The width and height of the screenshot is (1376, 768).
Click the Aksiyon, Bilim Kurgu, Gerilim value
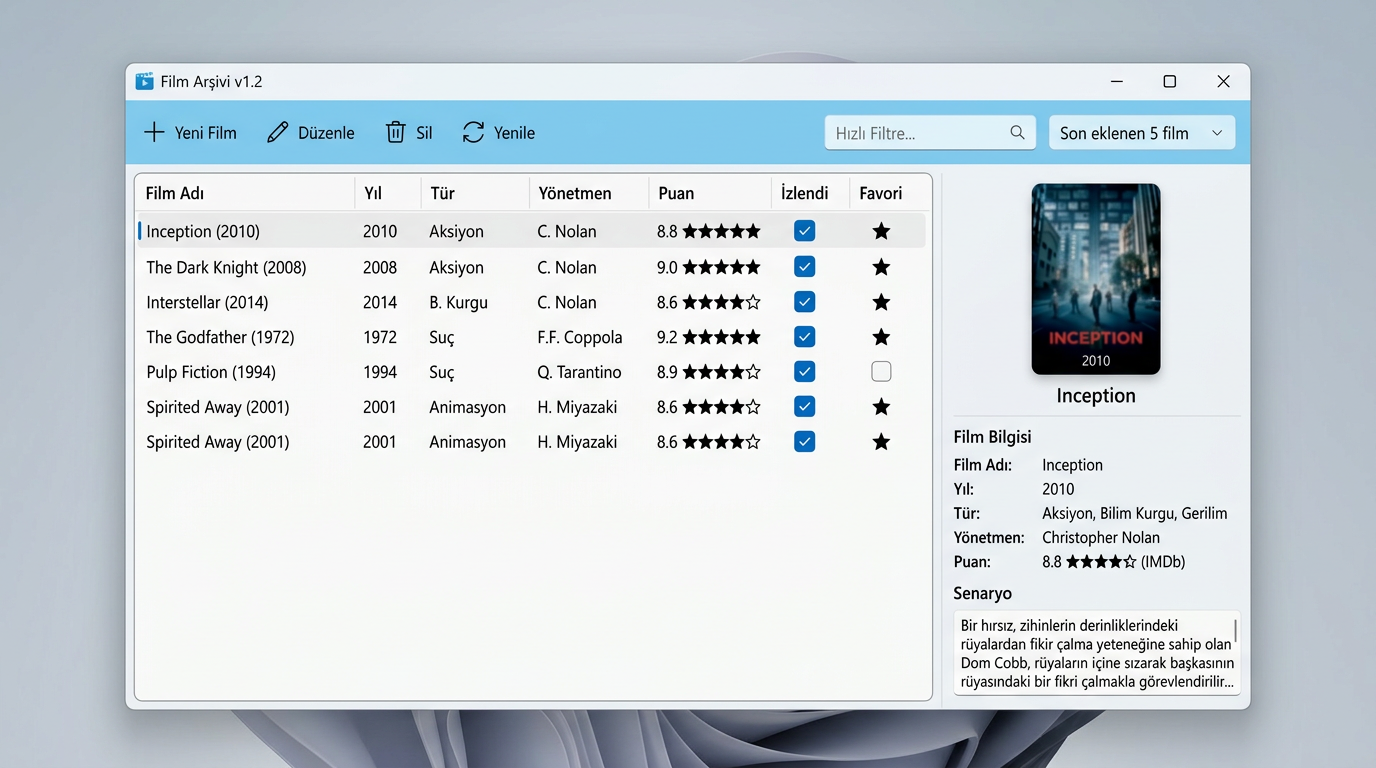1134,513
